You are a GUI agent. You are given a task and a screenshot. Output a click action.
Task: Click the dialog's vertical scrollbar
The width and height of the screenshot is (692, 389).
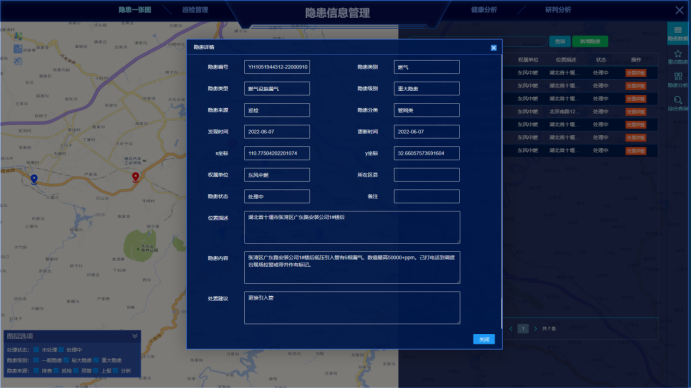(x=502, y=313)
